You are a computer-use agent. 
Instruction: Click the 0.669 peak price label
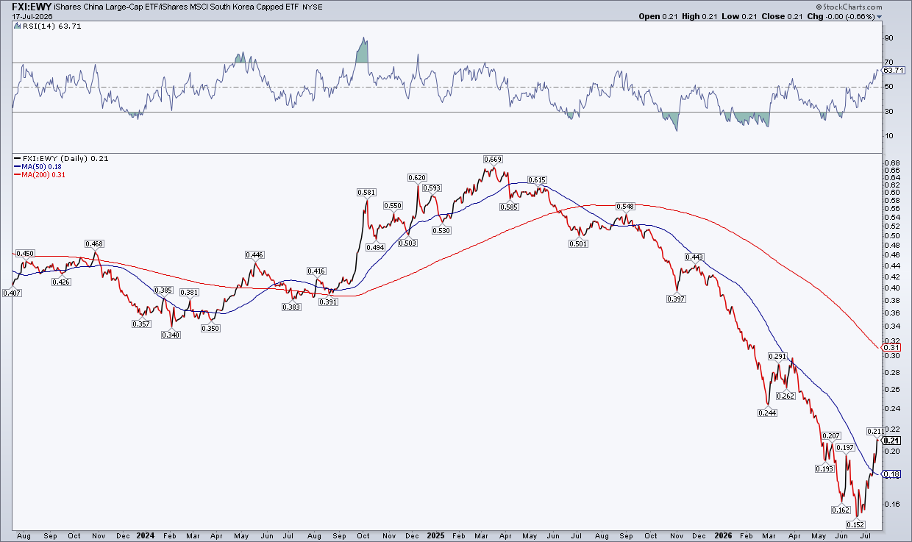click(x=493, y=159)
